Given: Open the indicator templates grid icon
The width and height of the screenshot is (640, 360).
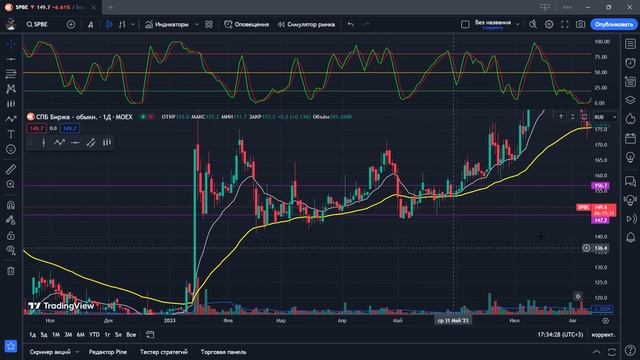Looking at the screenshot, I should click(209, 24).
